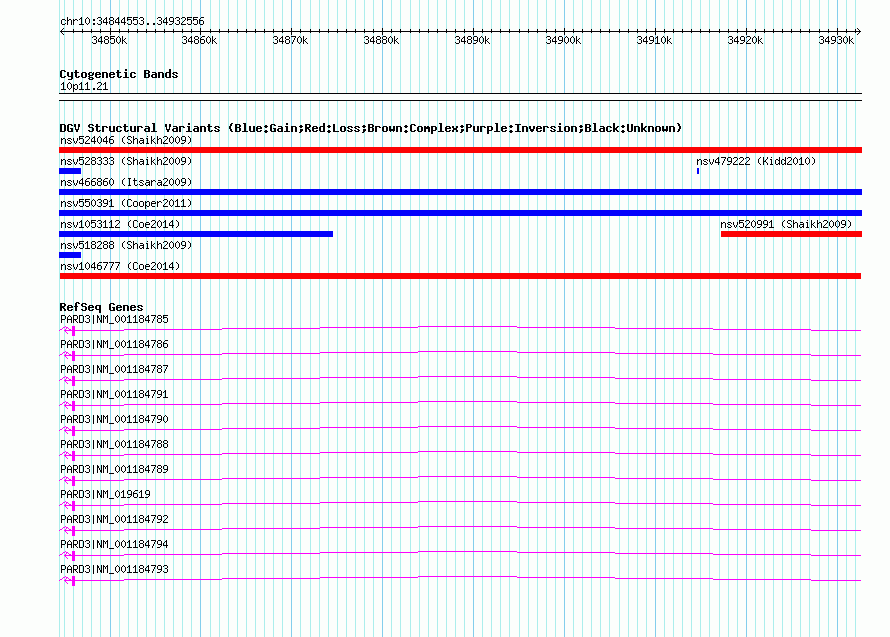The image size is (890, 637).
Task: Open the PARD3|NM_001184786 transcript label
Action: [x=114, y=345]
